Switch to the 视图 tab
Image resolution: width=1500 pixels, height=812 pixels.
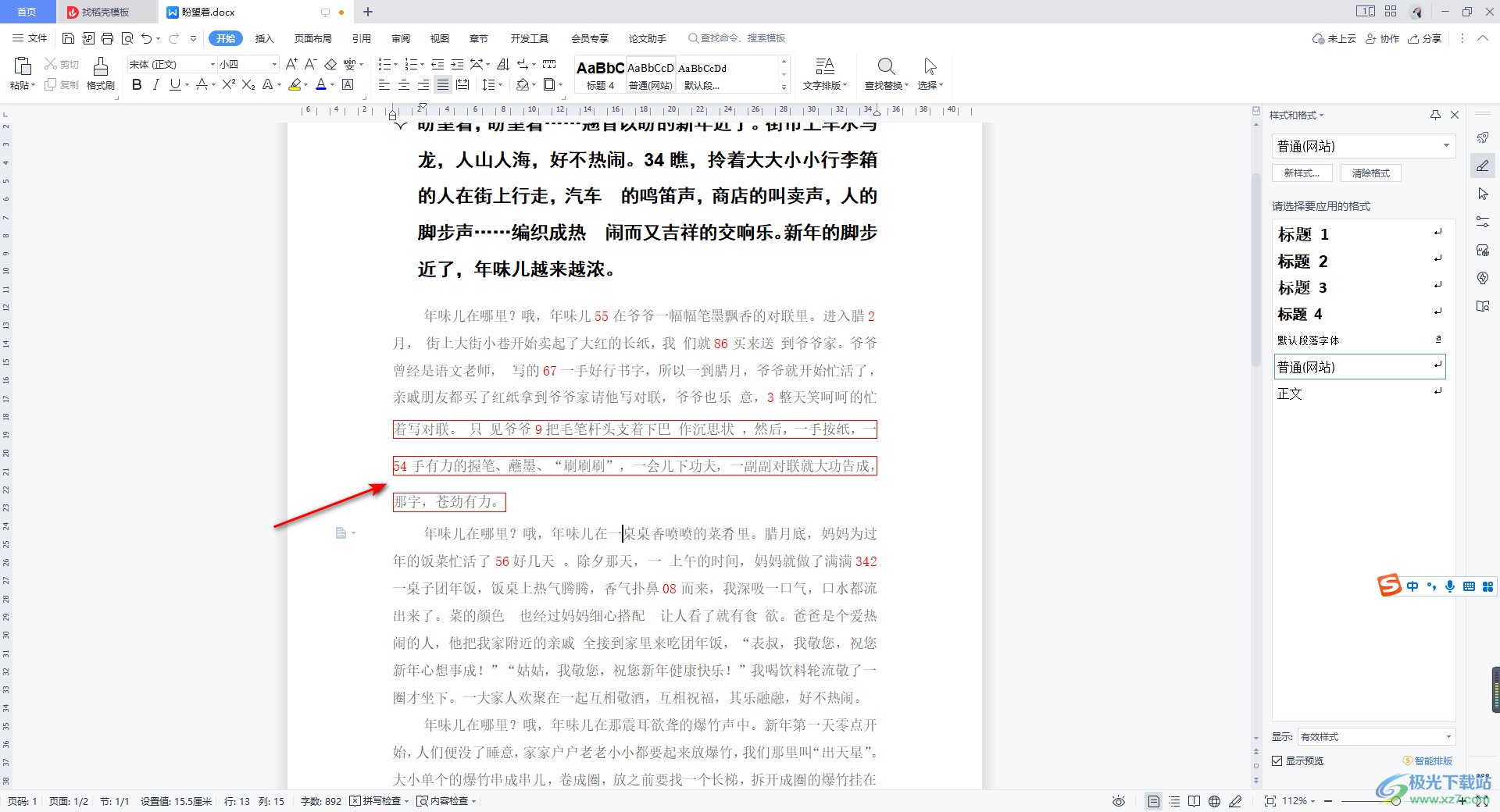[x=440, y=38]
